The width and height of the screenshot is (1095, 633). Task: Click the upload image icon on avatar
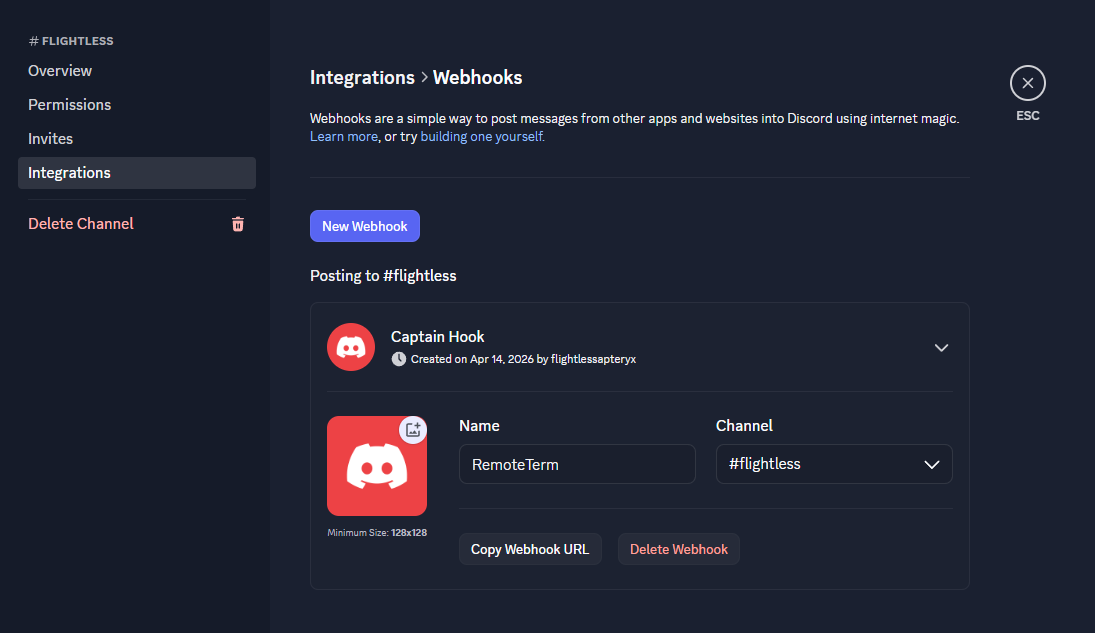point(413,430)
